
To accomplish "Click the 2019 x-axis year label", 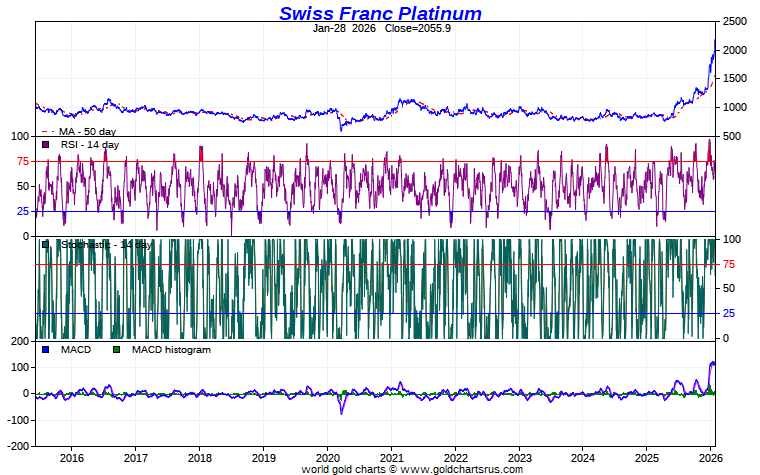I will pyautogui.click(x=264, y=458).
